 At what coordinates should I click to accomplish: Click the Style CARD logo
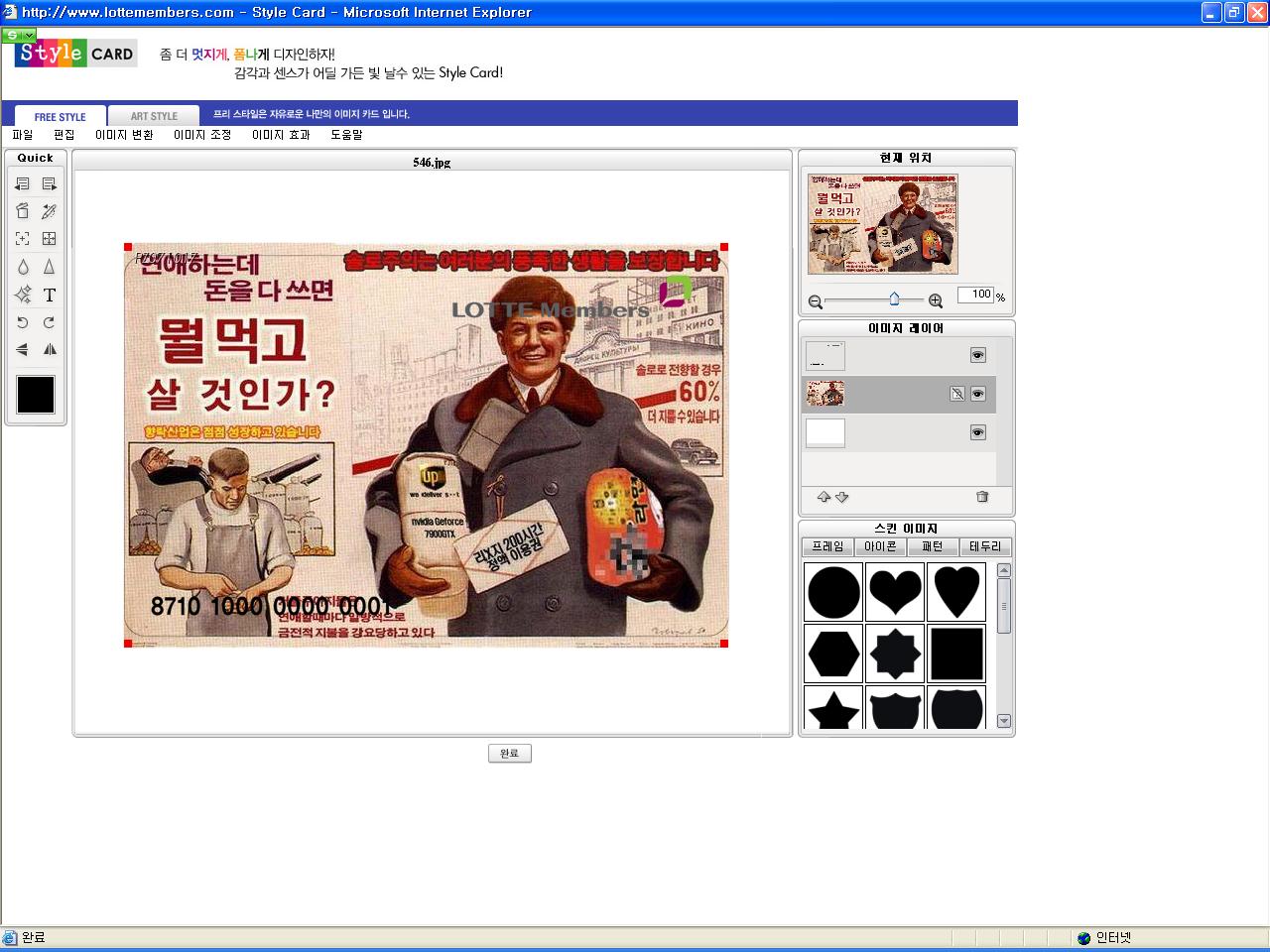pos(75,54)
